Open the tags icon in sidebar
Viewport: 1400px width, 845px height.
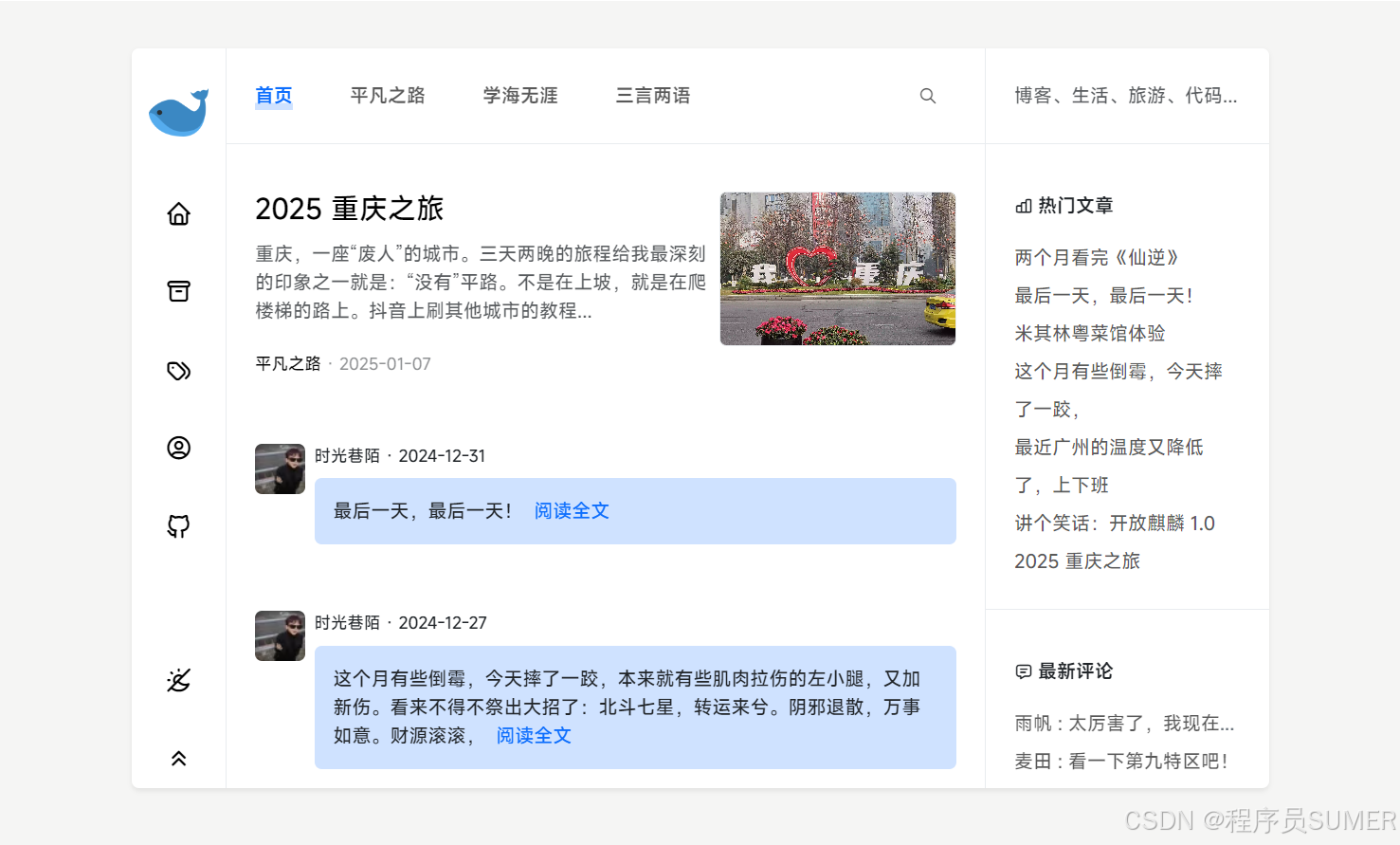[178, 370]
